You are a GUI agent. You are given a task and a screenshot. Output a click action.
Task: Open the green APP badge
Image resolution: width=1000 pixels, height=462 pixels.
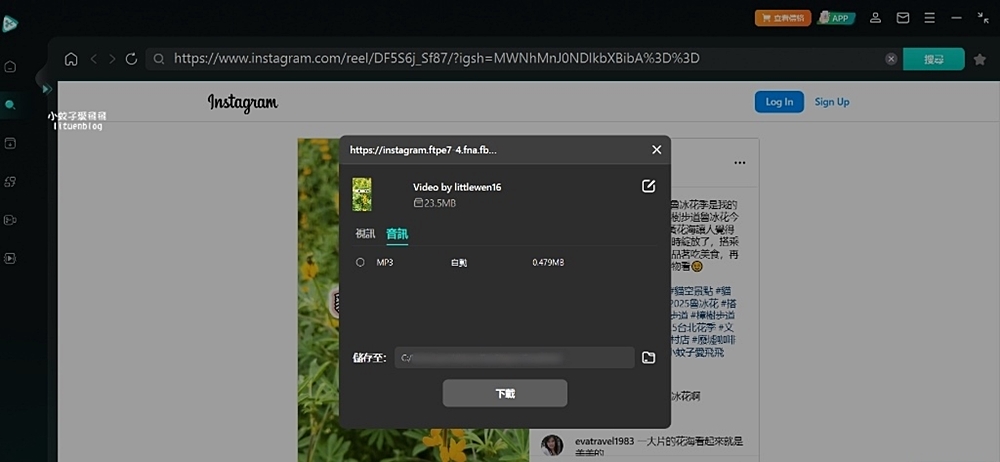[x=836, y=18]
